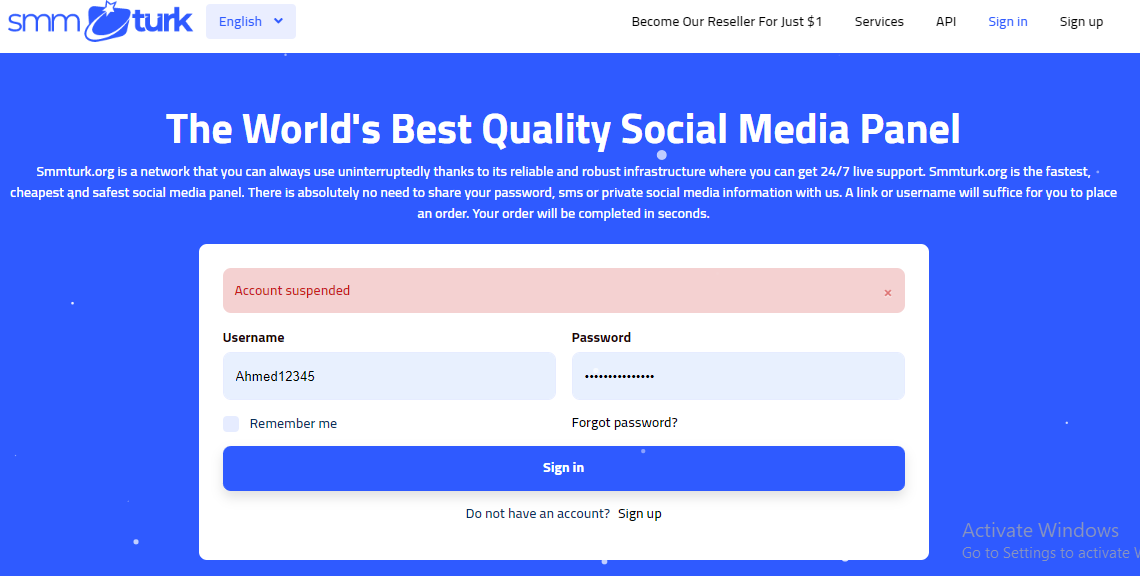Click the blue Sign in button
Image resolution: width=1140 pixels, height=576 pixels.
[563, 468]
